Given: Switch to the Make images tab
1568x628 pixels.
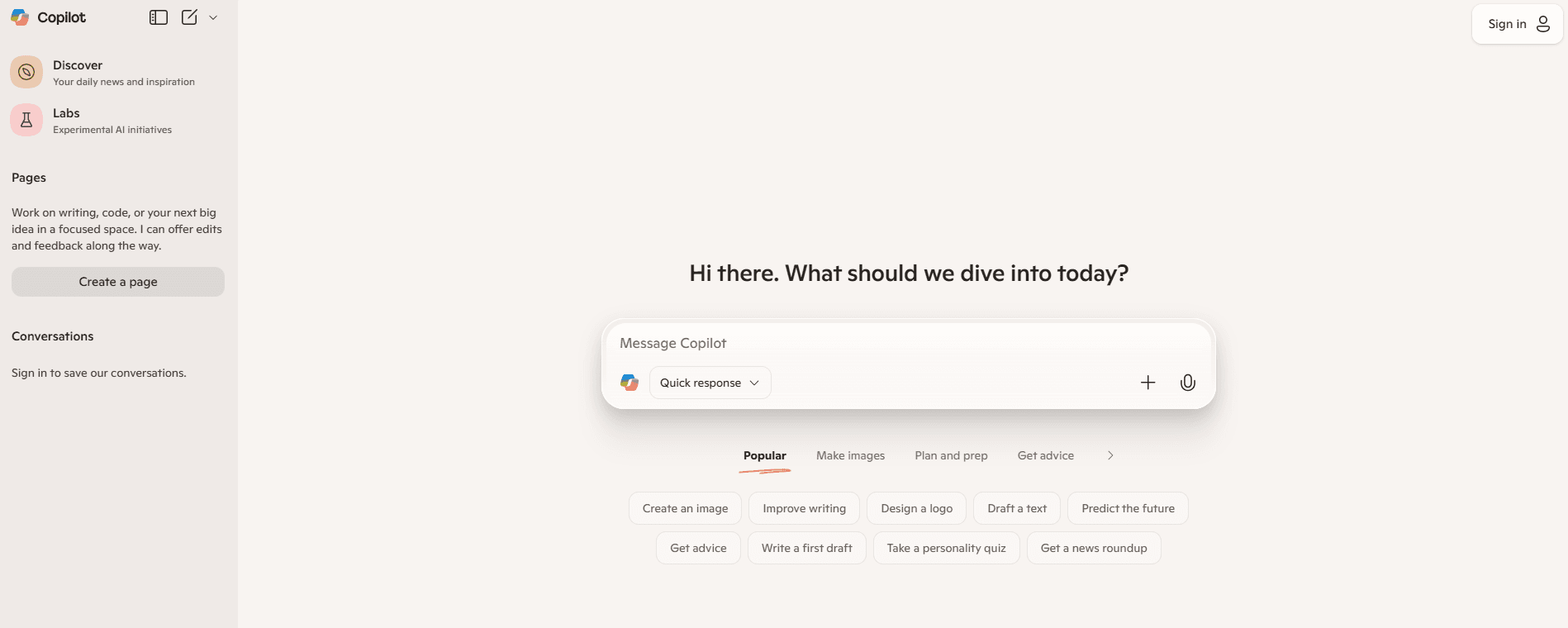Looking at the screenshot, I should (x=851, y=455).
